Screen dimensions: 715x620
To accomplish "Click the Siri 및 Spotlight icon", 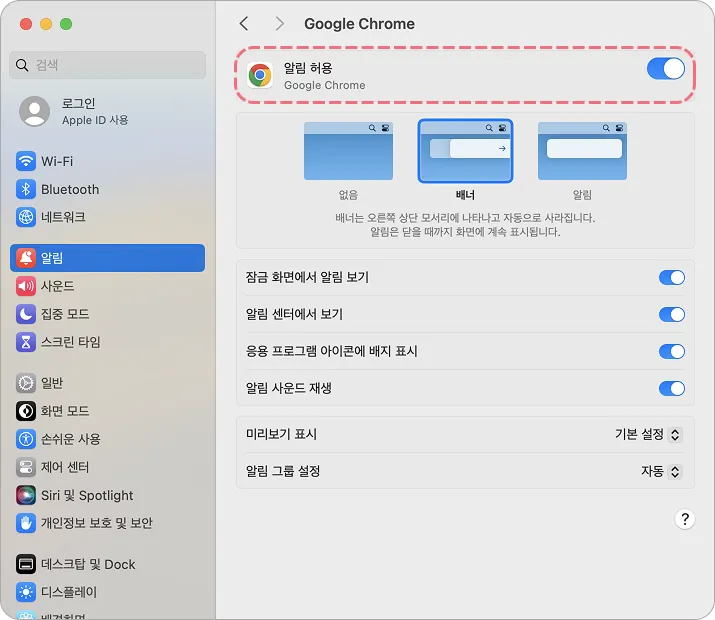I will 26,495.
